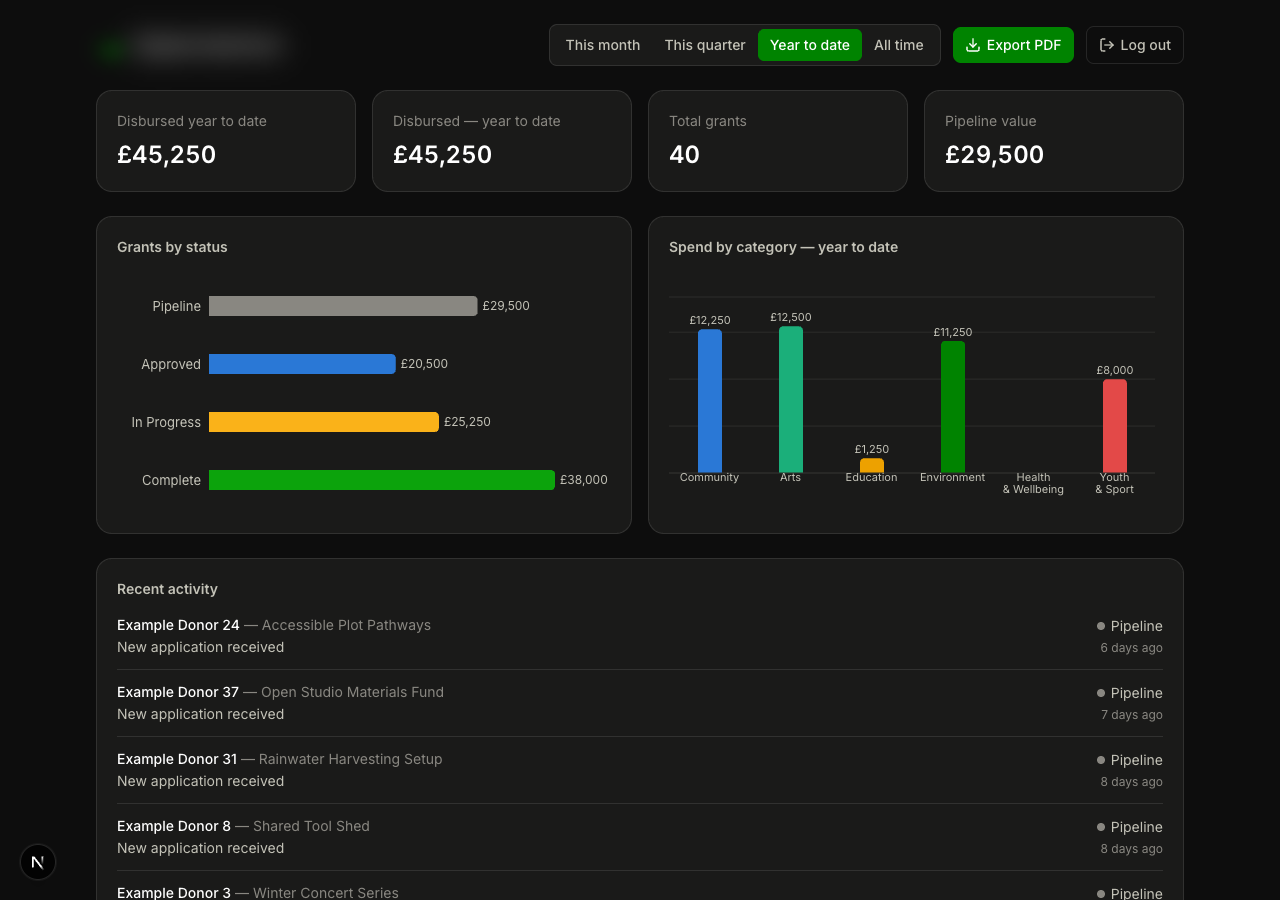The image size is (1280, 900).
Task: Click the Pipeline gray status bar
Action: click(x=343, y=306)
